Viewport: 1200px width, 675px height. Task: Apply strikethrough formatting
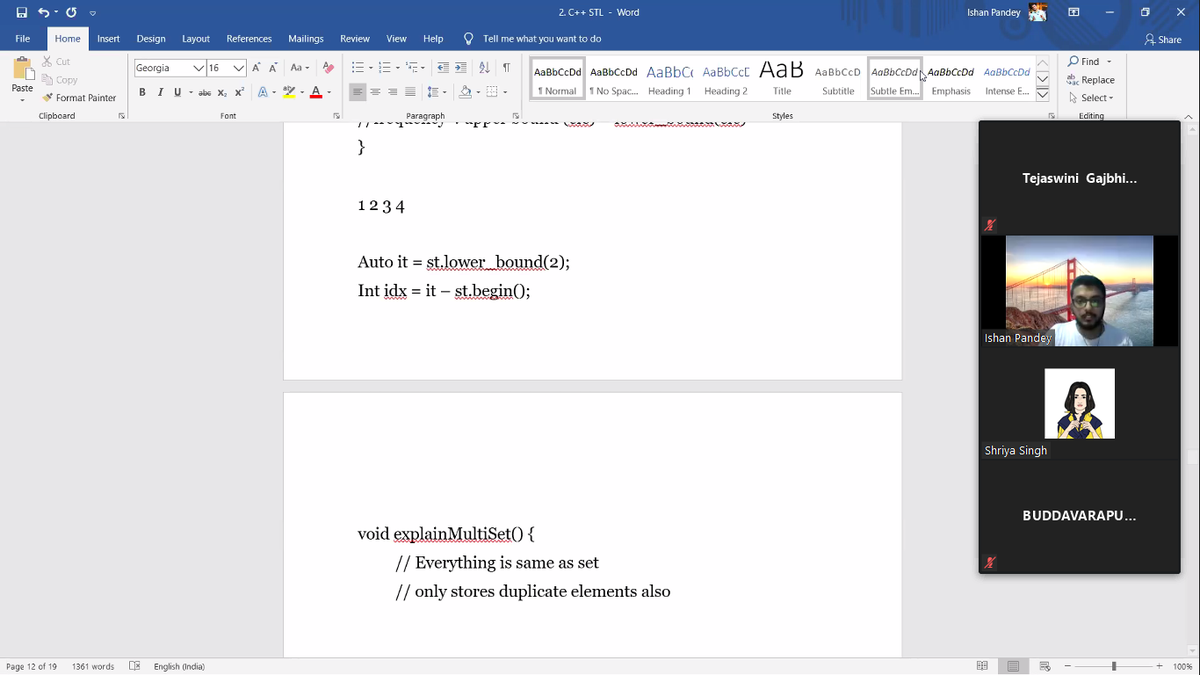click(204, 91)
